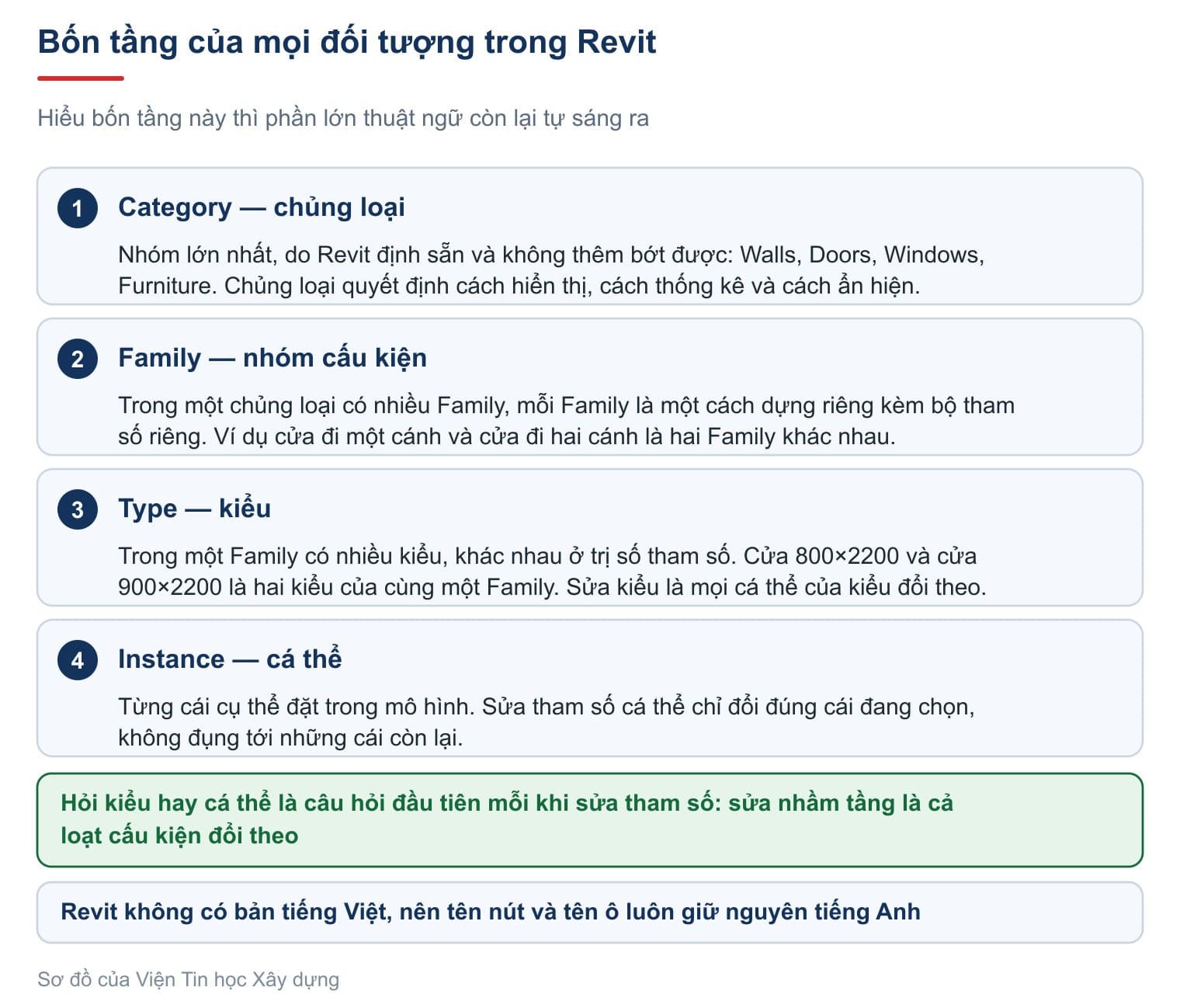
Task: Click the subtitle starting 'Hiểu bốn tầng này'
Action: [x=343, y=118]
